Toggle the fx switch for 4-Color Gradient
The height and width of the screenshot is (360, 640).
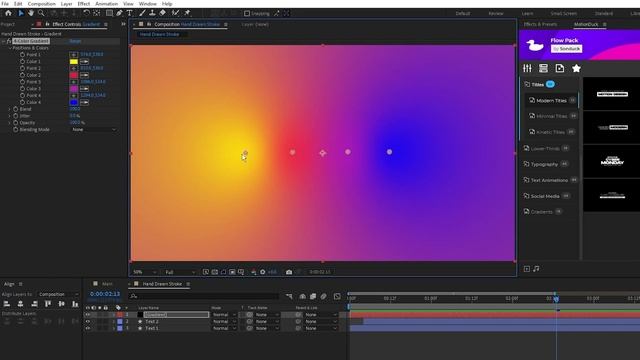(9, 41)
